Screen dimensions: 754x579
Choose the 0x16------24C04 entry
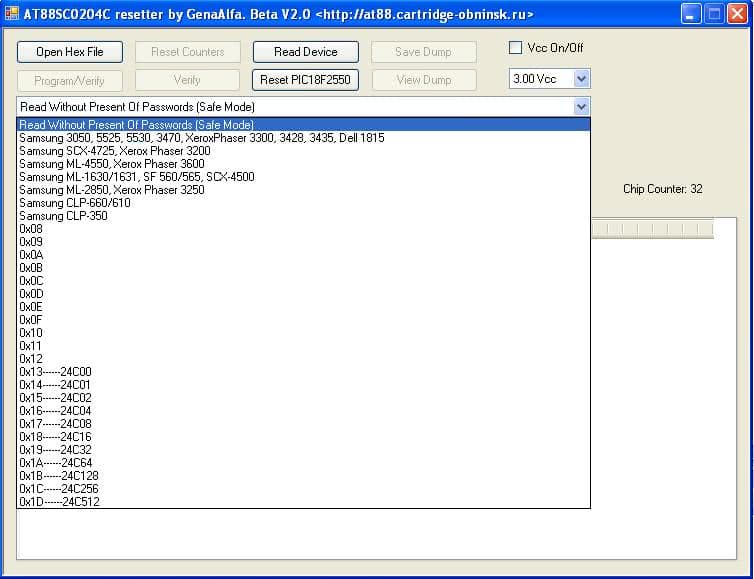[303, 411]
